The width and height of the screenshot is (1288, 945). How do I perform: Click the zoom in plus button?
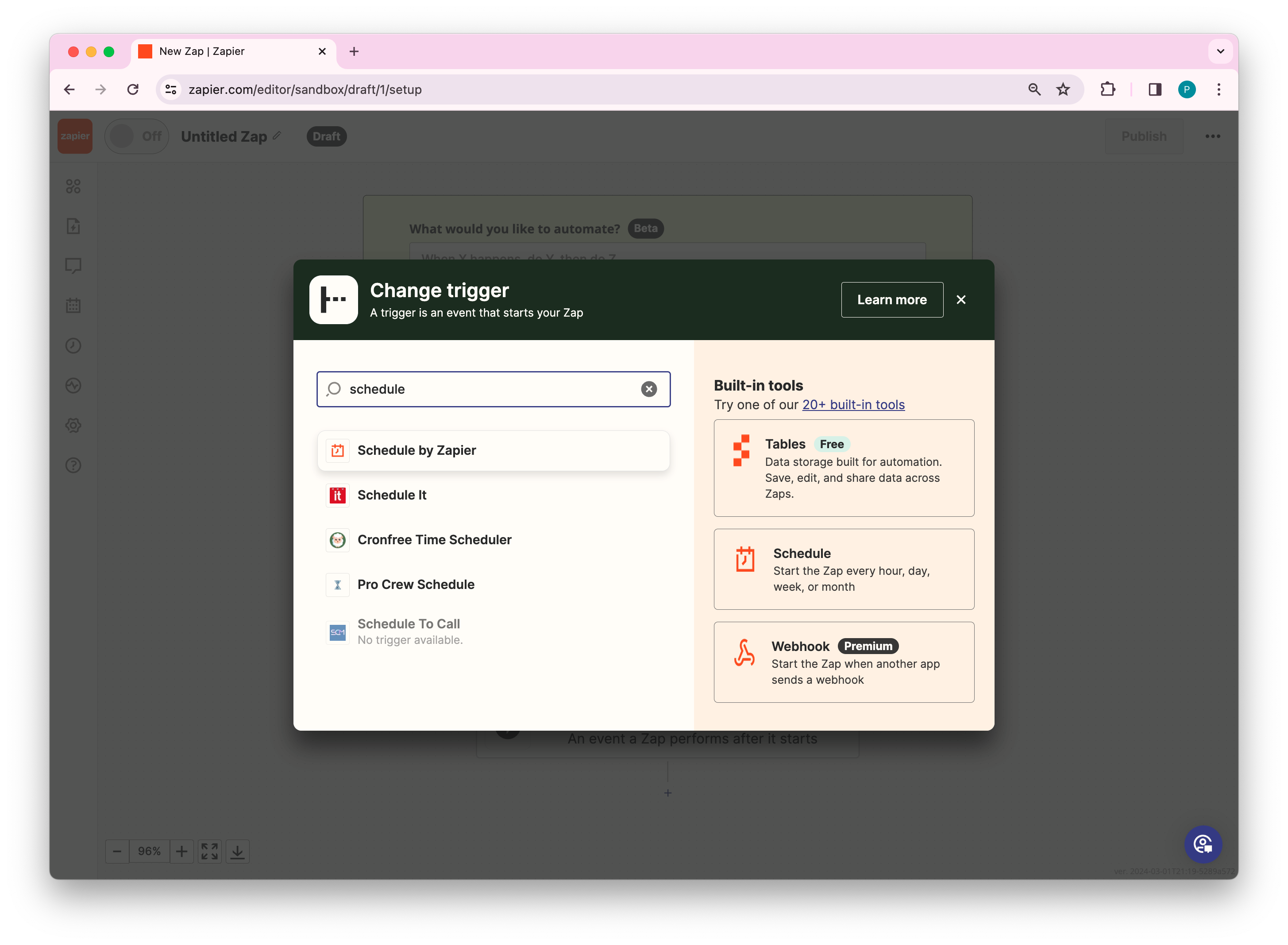tap(181, 851)
